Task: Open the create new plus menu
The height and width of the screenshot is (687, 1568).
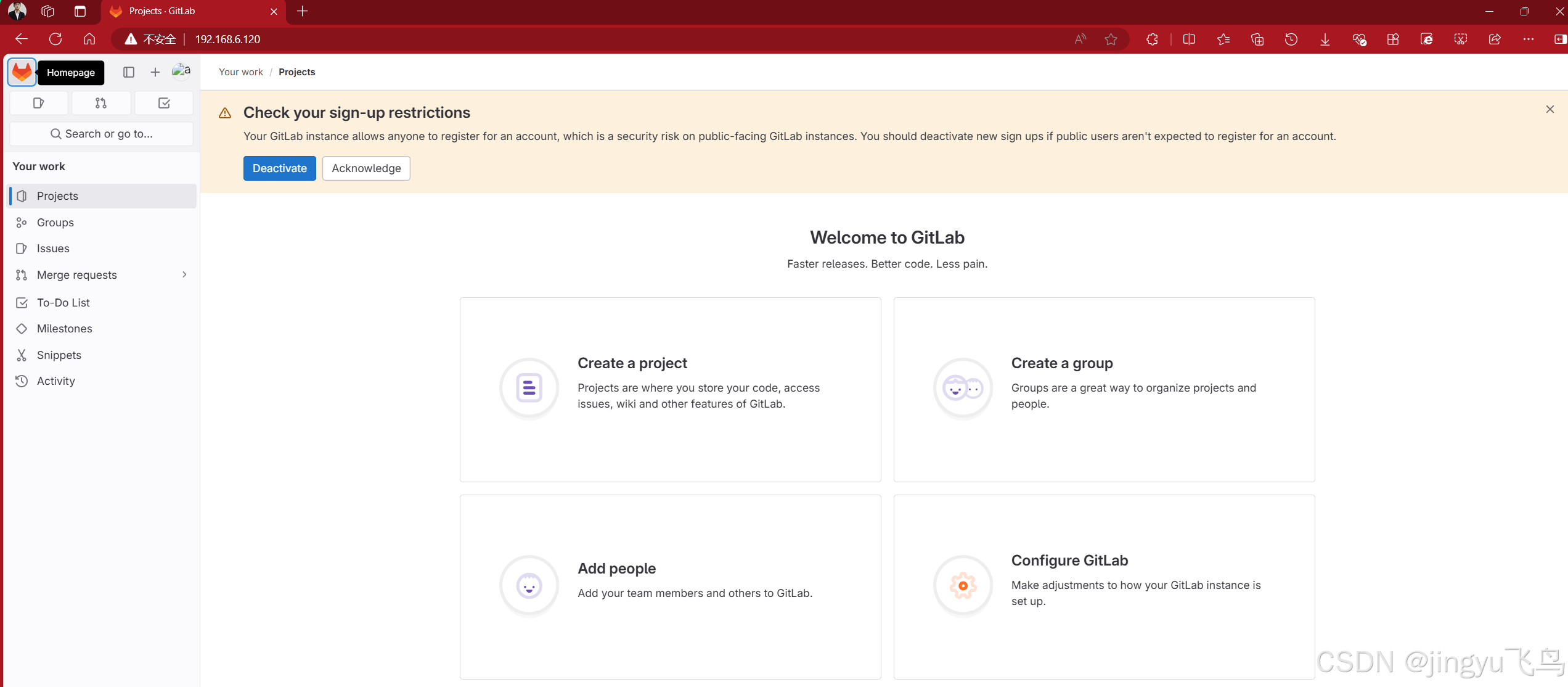Action: point(155,72)
